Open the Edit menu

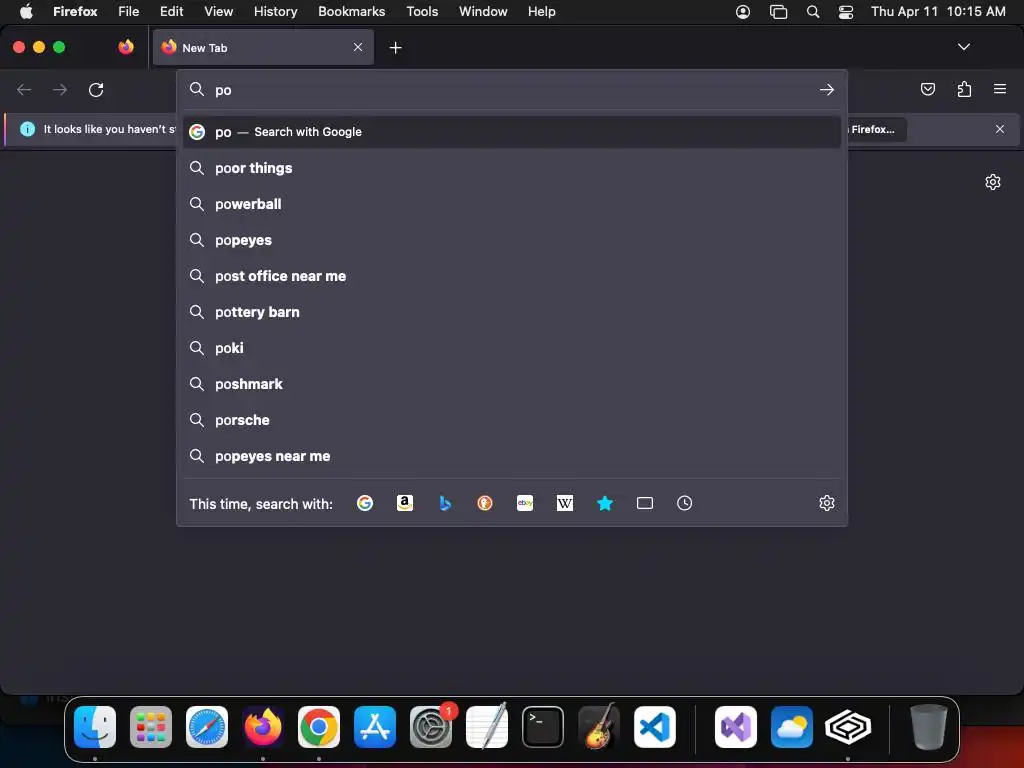tap(171, 12)
